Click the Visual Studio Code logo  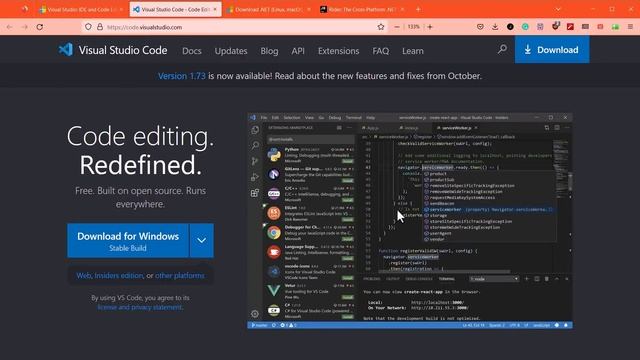point(113,50)
